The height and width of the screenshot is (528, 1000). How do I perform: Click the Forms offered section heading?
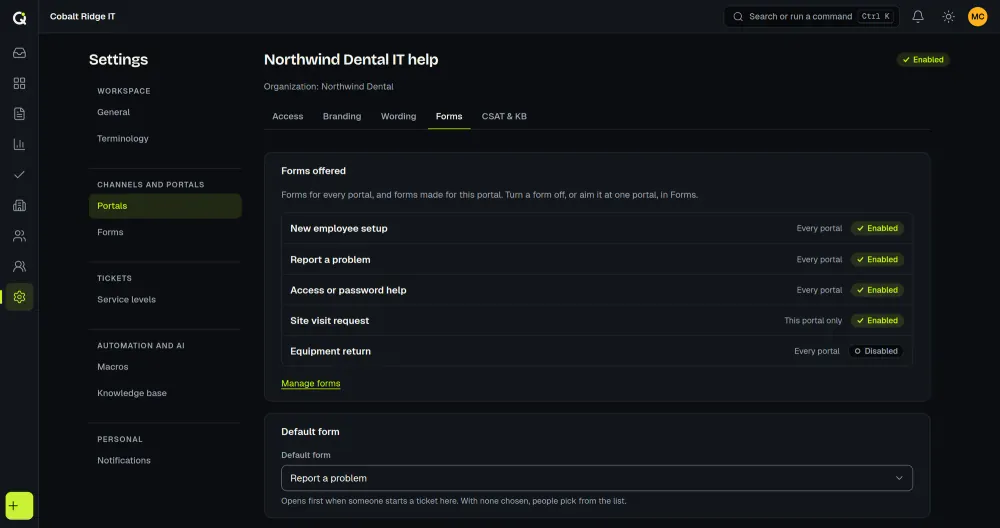(x=313, y=171)
